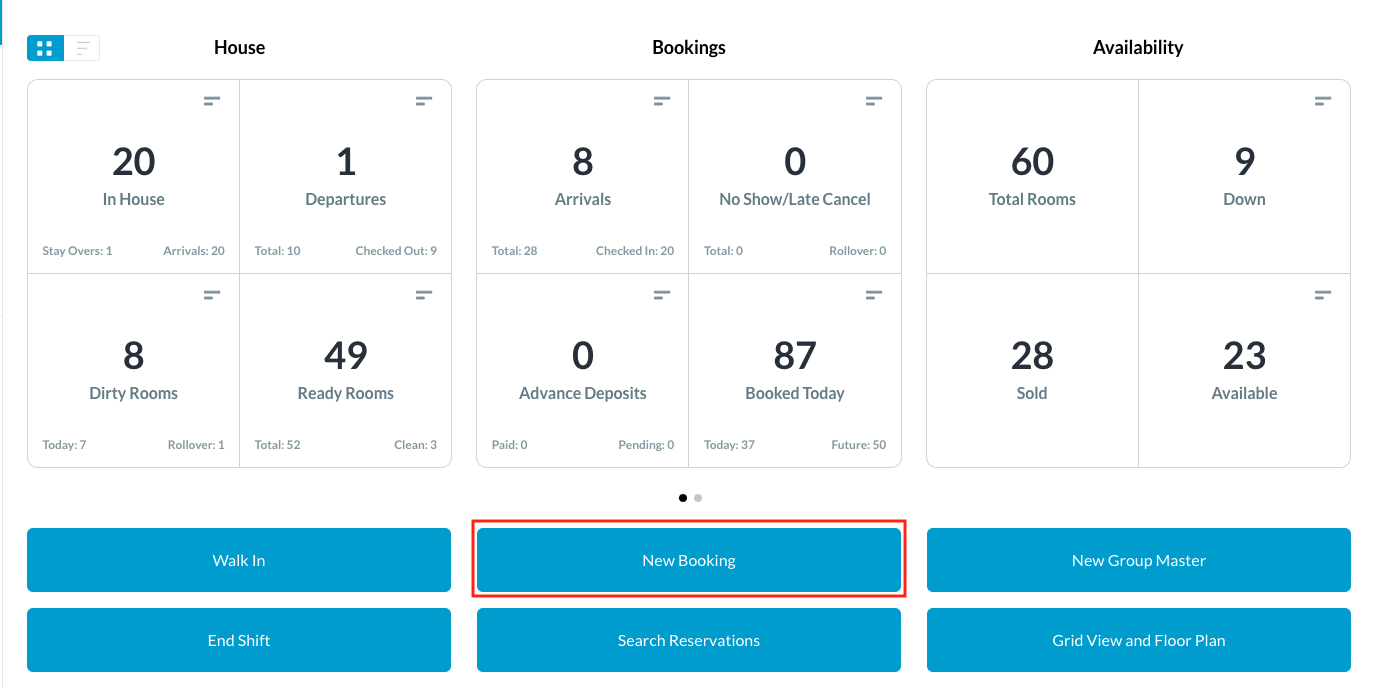The height and width of the screenshot is (688, 1373).
Task: Open the Departures tile menu icon
Action: 424,101
